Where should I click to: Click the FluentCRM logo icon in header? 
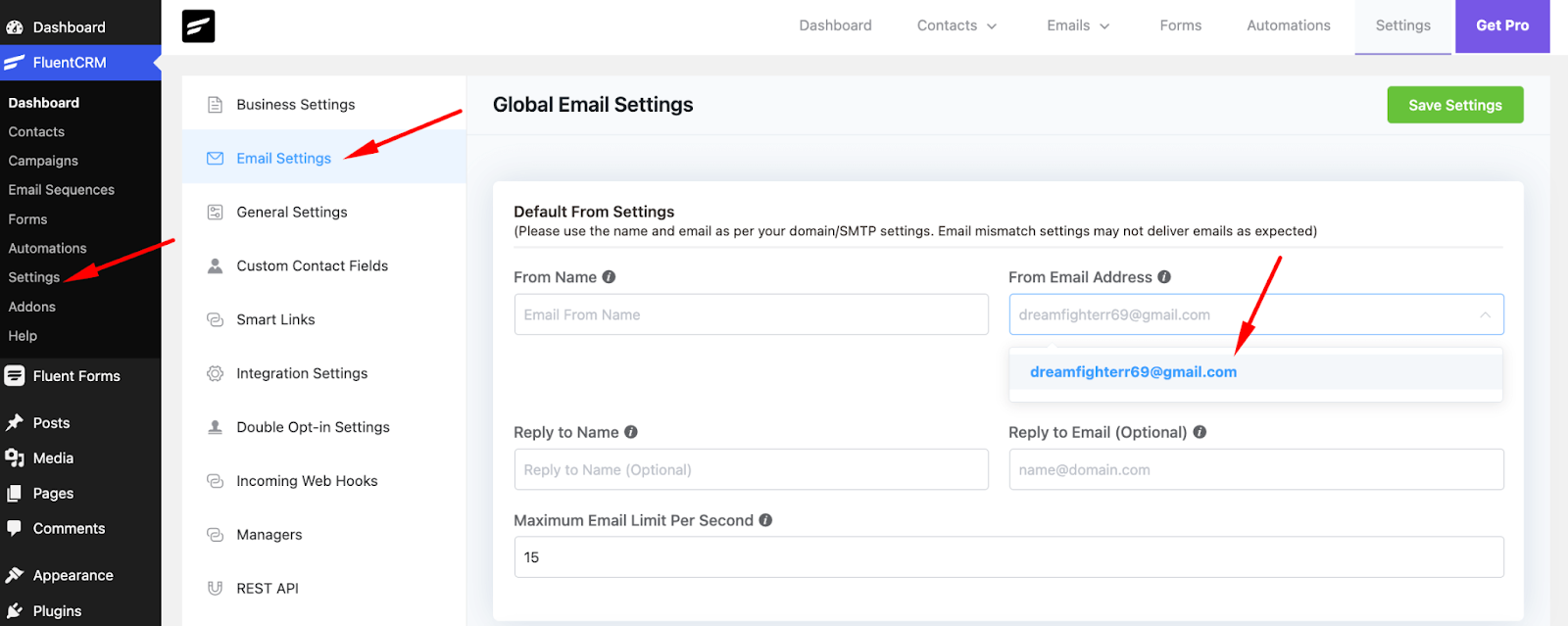tap(198, 25)
